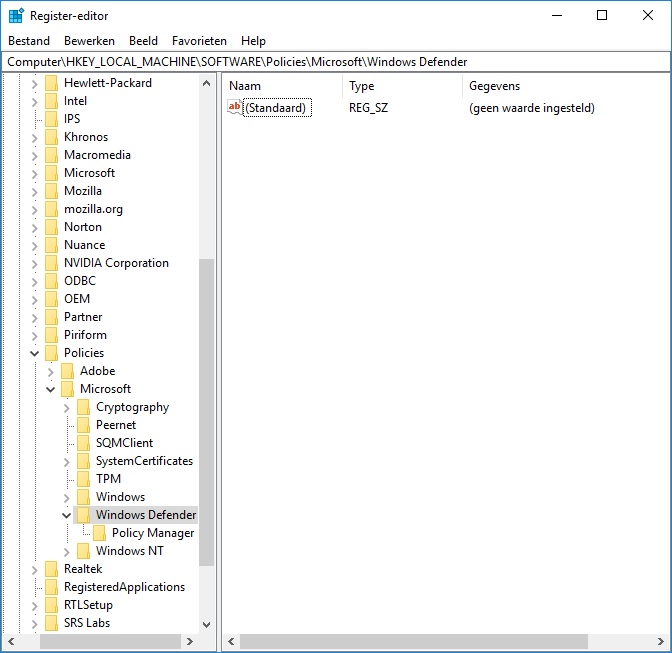Viewport: 672px width, 653px height.
Task: Expand the SystemCertificates key
Action: 66,461
